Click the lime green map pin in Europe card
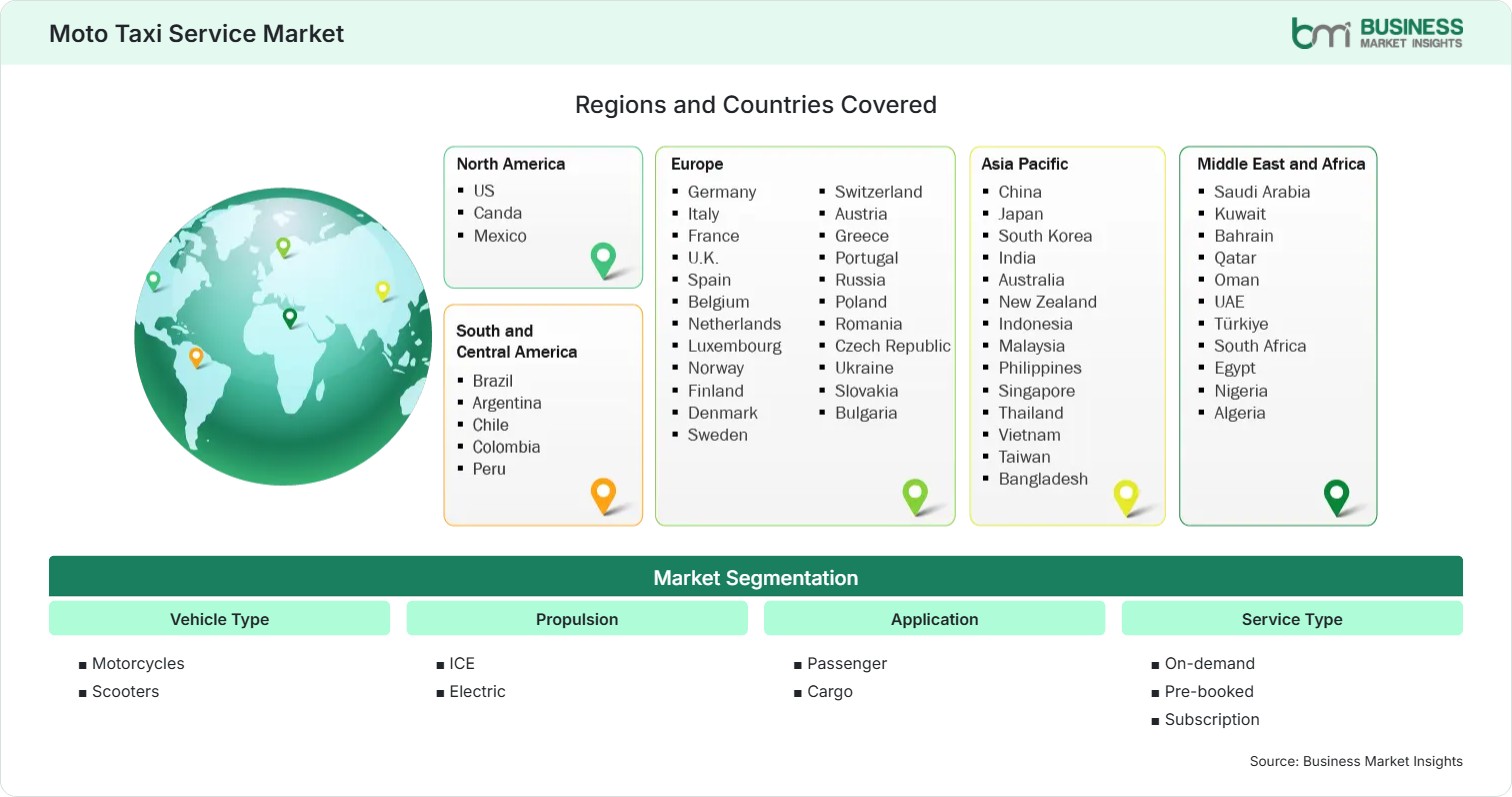The height and width of the screenshot is (797, 1512). pos(915,497)
